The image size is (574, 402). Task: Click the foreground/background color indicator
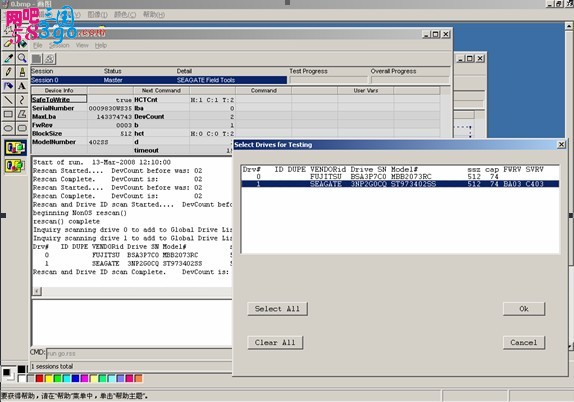click(x=8, y=374)
